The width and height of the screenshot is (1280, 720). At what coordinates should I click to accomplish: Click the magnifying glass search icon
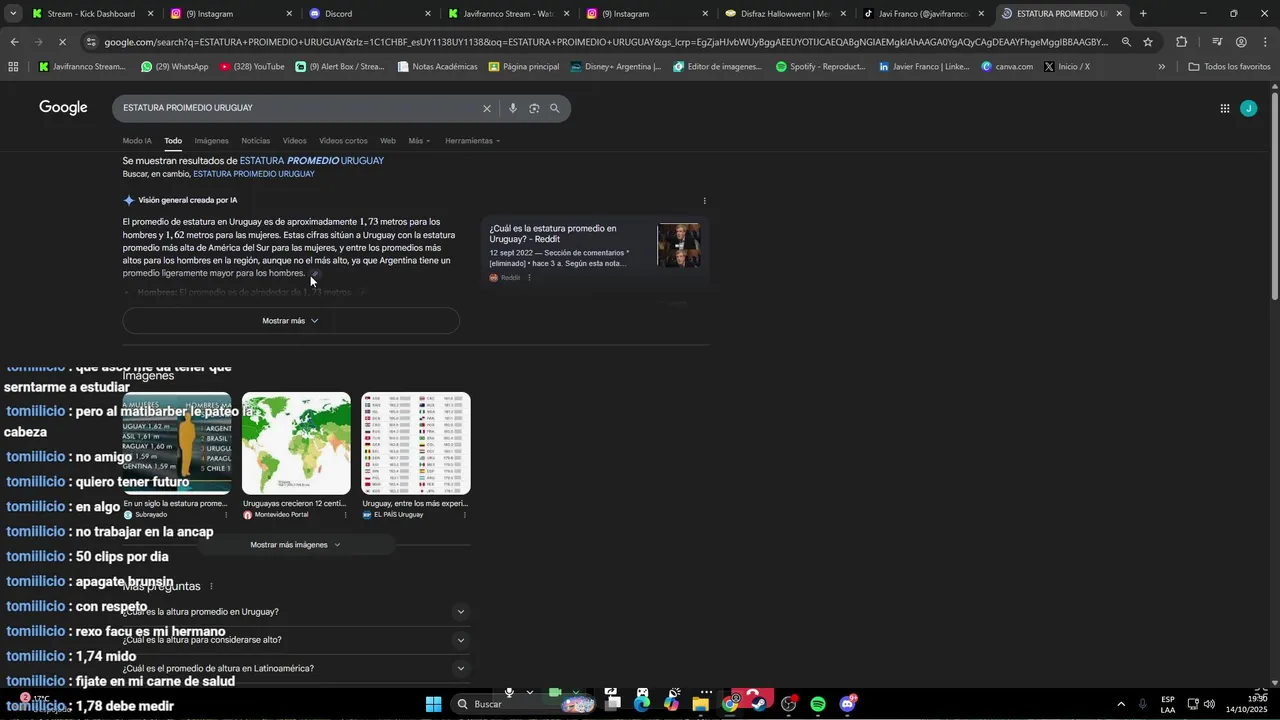pyautogui.click(x=555, y=108)
